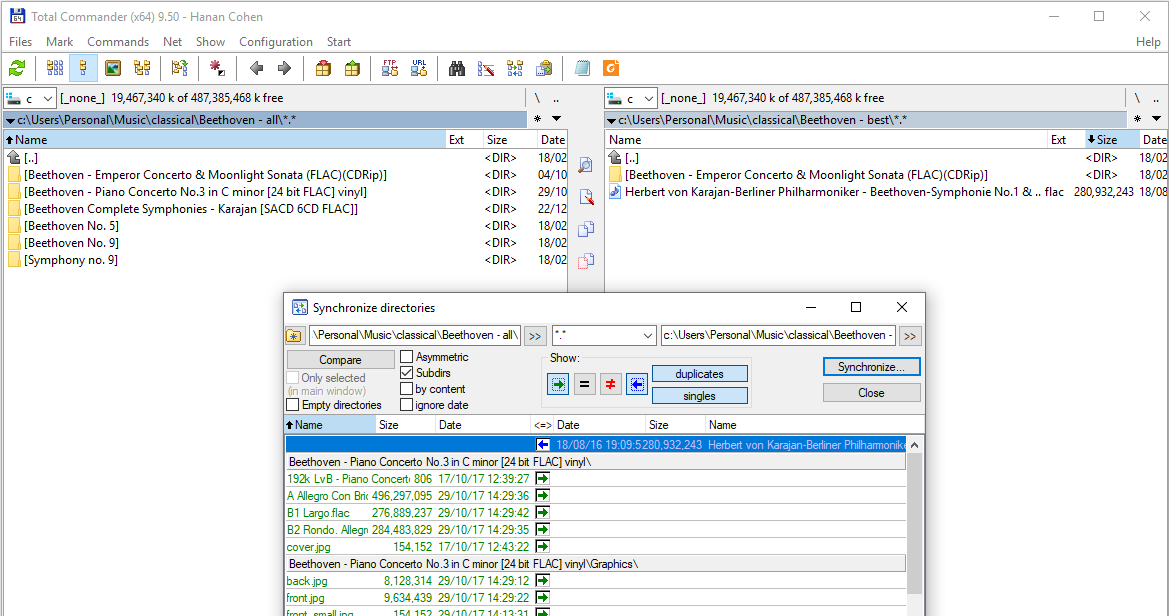This screenshot has width=1169, height=616.
Task: Click the left directory path field in dialog
Action: tap(415, 336)
